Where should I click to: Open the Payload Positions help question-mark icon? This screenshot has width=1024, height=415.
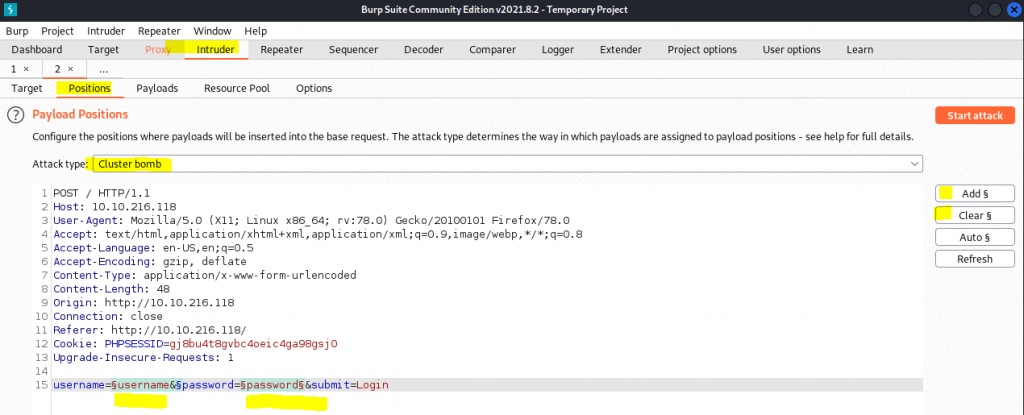click(x=15, y=115)
